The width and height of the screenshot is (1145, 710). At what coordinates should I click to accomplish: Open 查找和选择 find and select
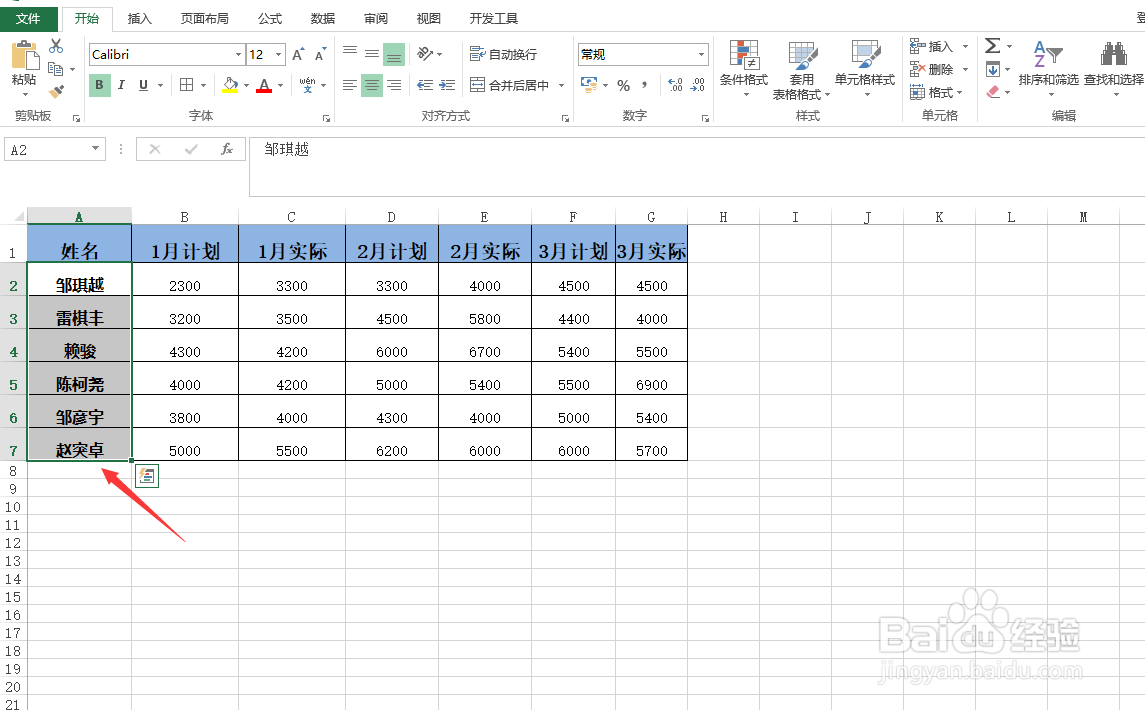click(1114, 67)
